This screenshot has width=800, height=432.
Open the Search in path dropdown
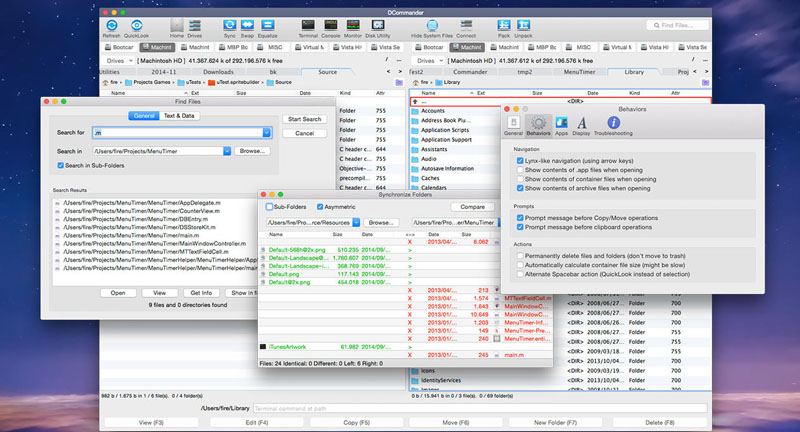229,151
